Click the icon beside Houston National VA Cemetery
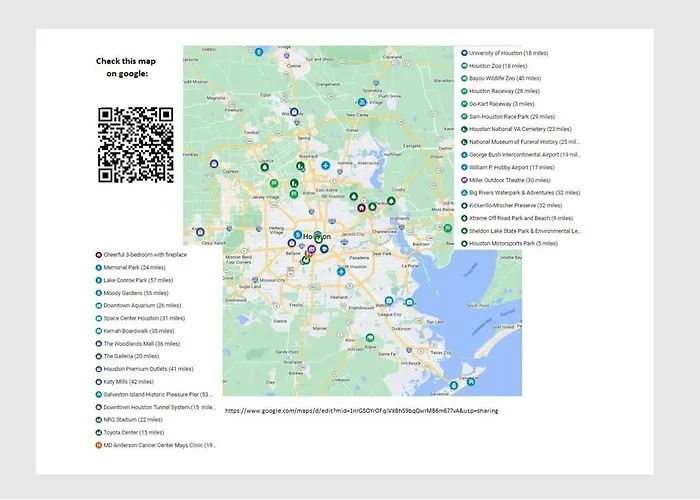 464,129
